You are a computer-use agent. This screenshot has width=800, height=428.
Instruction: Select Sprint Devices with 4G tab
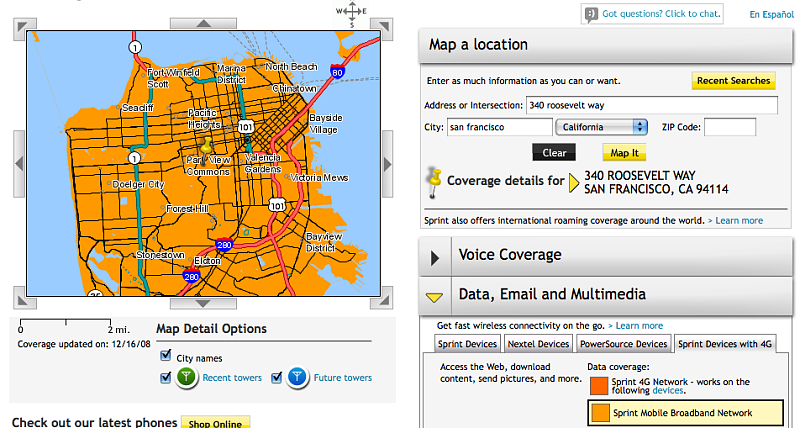[724, 344]
